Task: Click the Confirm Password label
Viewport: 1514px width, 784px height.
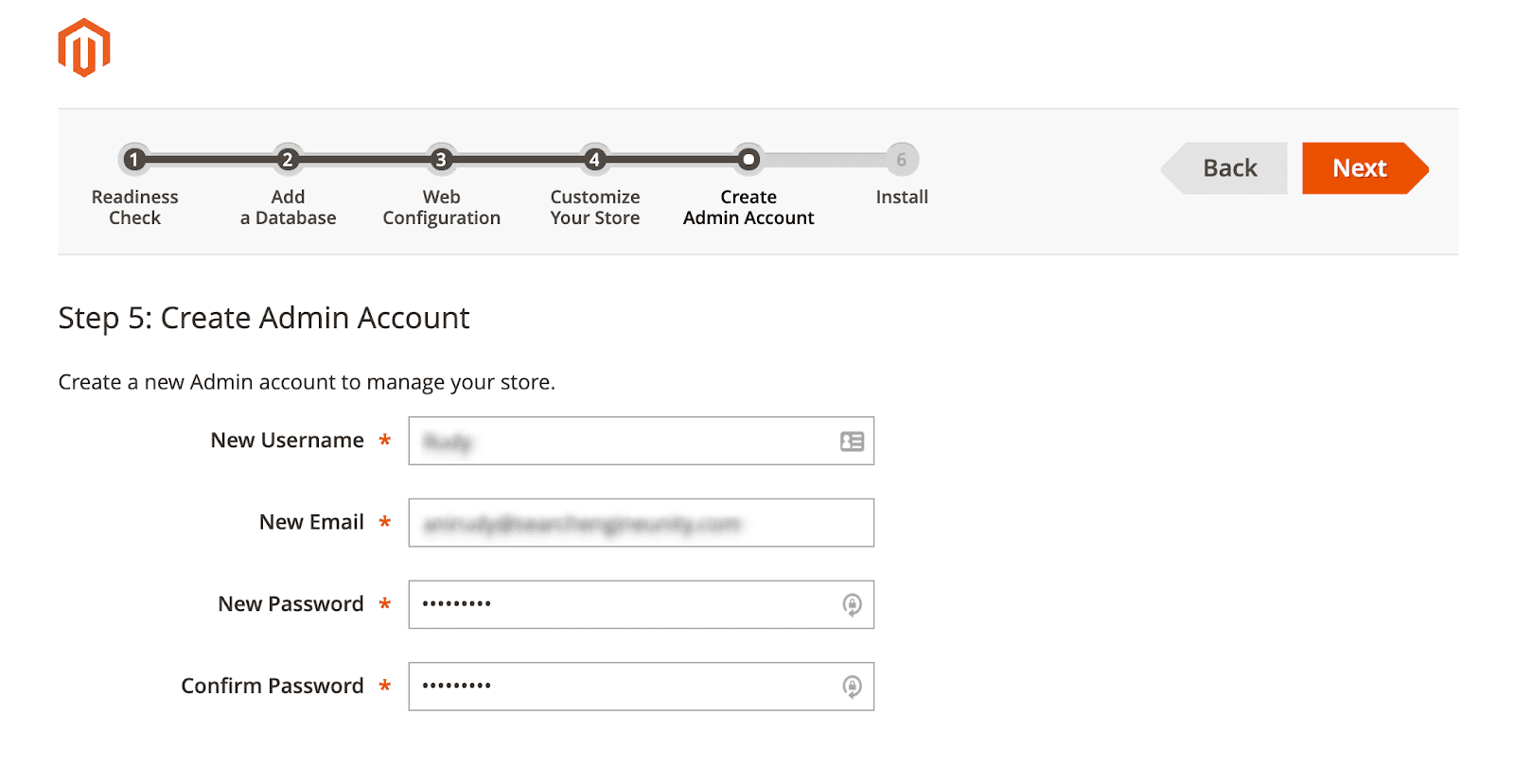Action: pos(273,686)
